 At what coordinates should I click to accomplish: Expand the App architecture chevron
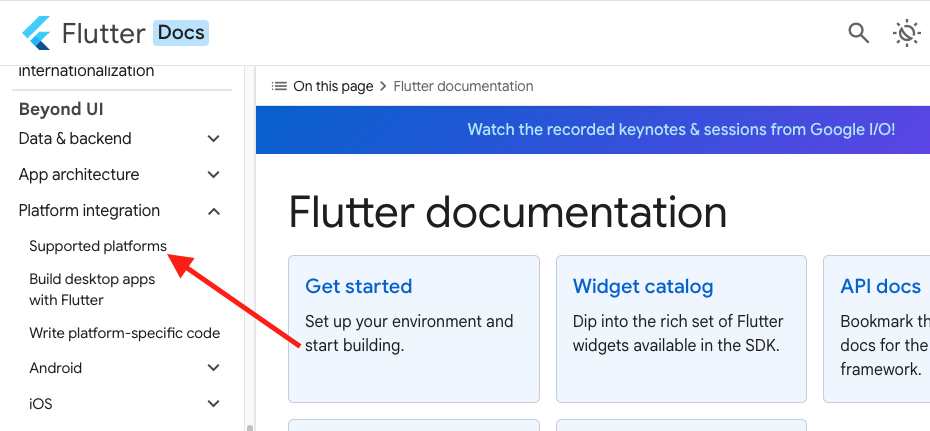214,175
